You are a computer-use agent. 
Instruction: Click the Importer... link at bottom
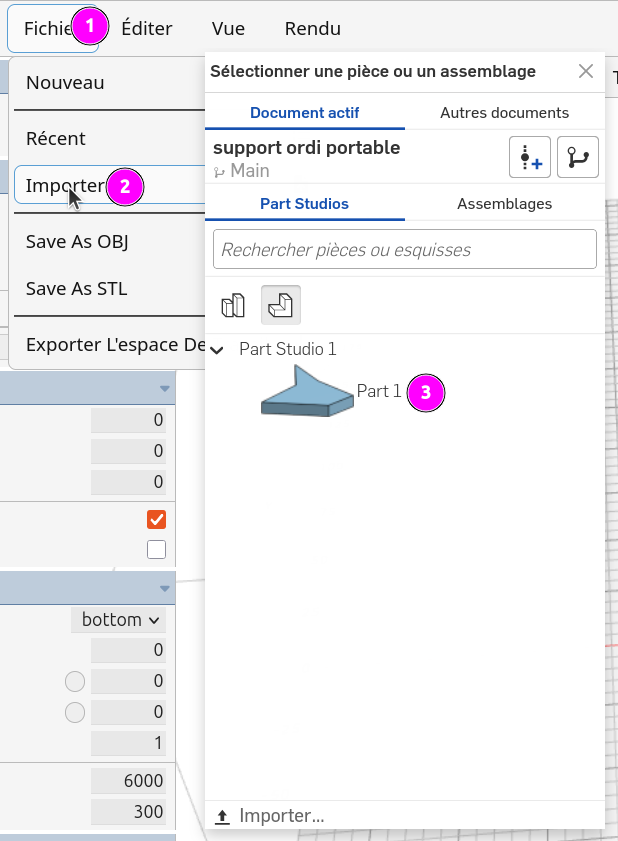point(282,816)
